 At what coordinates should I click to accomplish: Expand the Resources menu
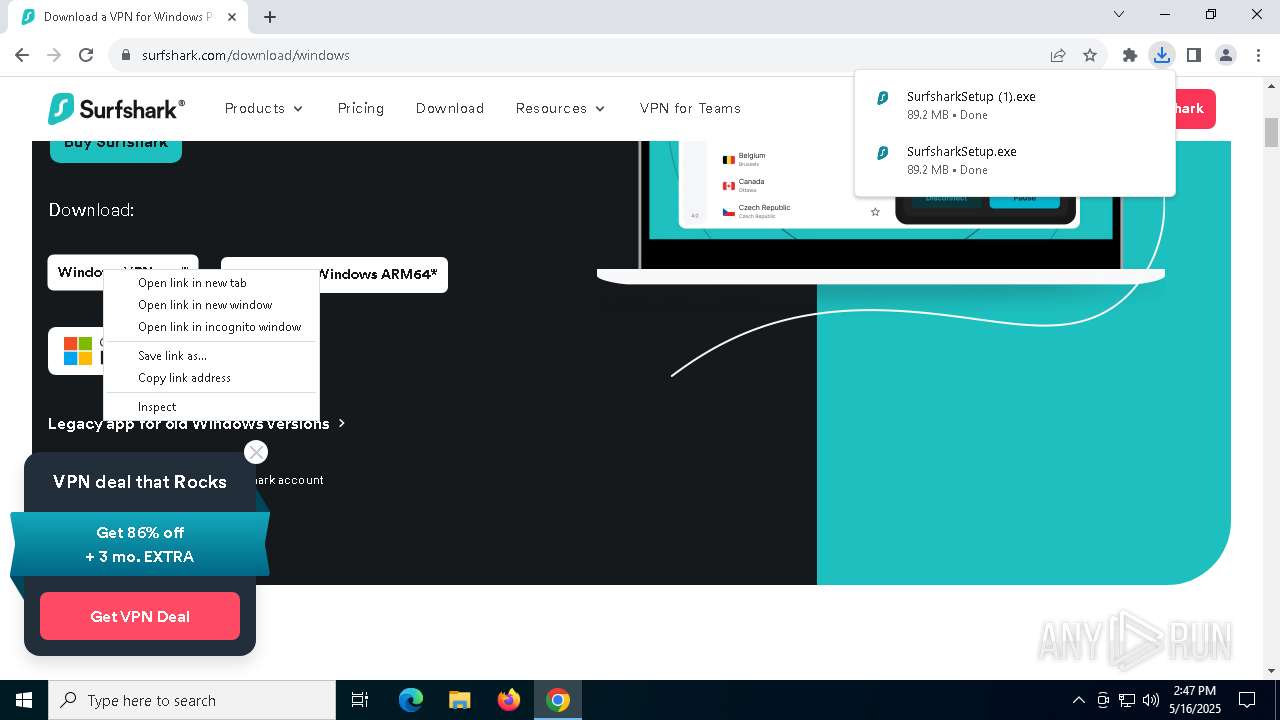coord(561,108)
